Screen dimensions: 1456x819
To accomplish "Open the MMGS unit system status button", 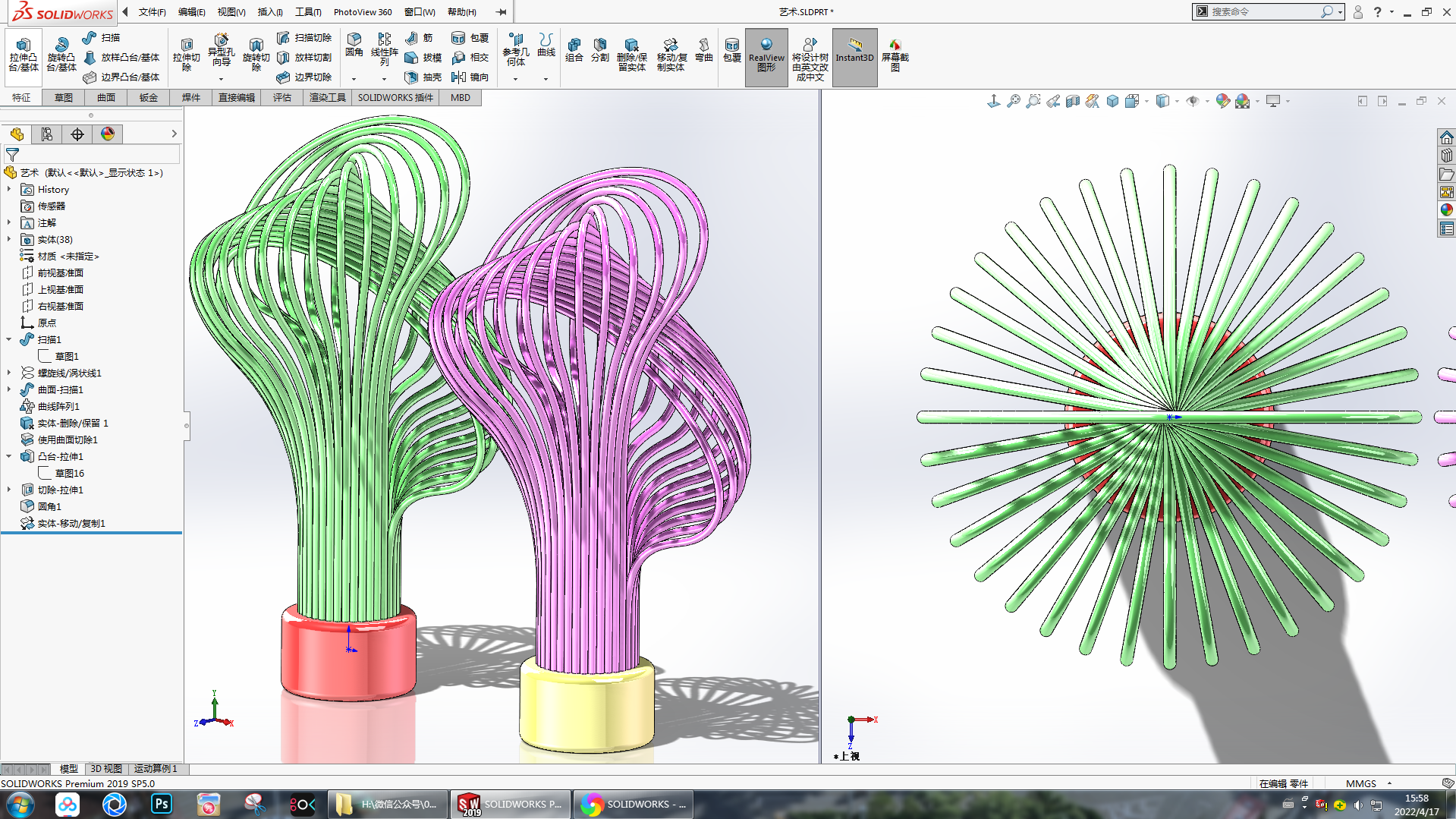I will 1361,783.
